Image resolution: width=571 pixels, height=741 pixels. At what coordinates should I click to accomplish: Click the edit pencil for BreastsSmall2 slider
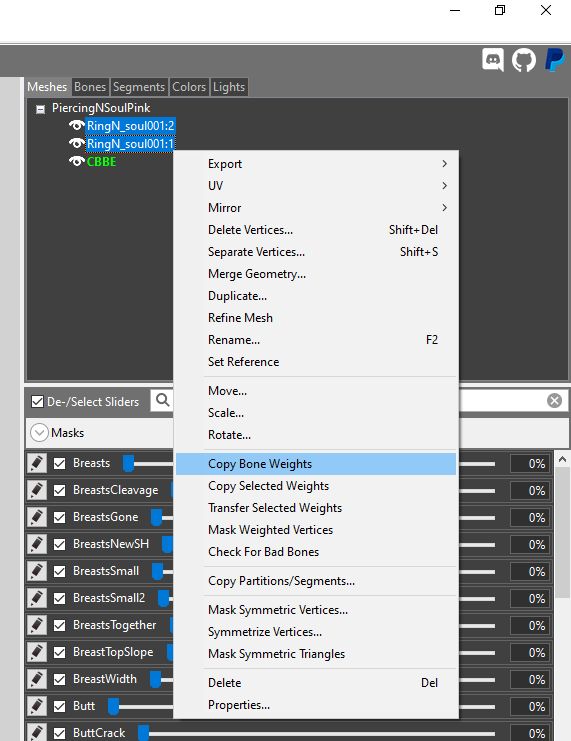pos(36,598)
